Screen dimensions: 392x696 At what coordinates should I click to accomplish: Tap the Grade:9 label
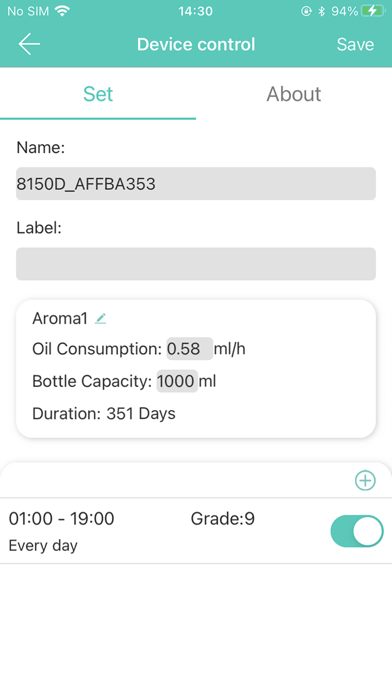click(222, 518)
